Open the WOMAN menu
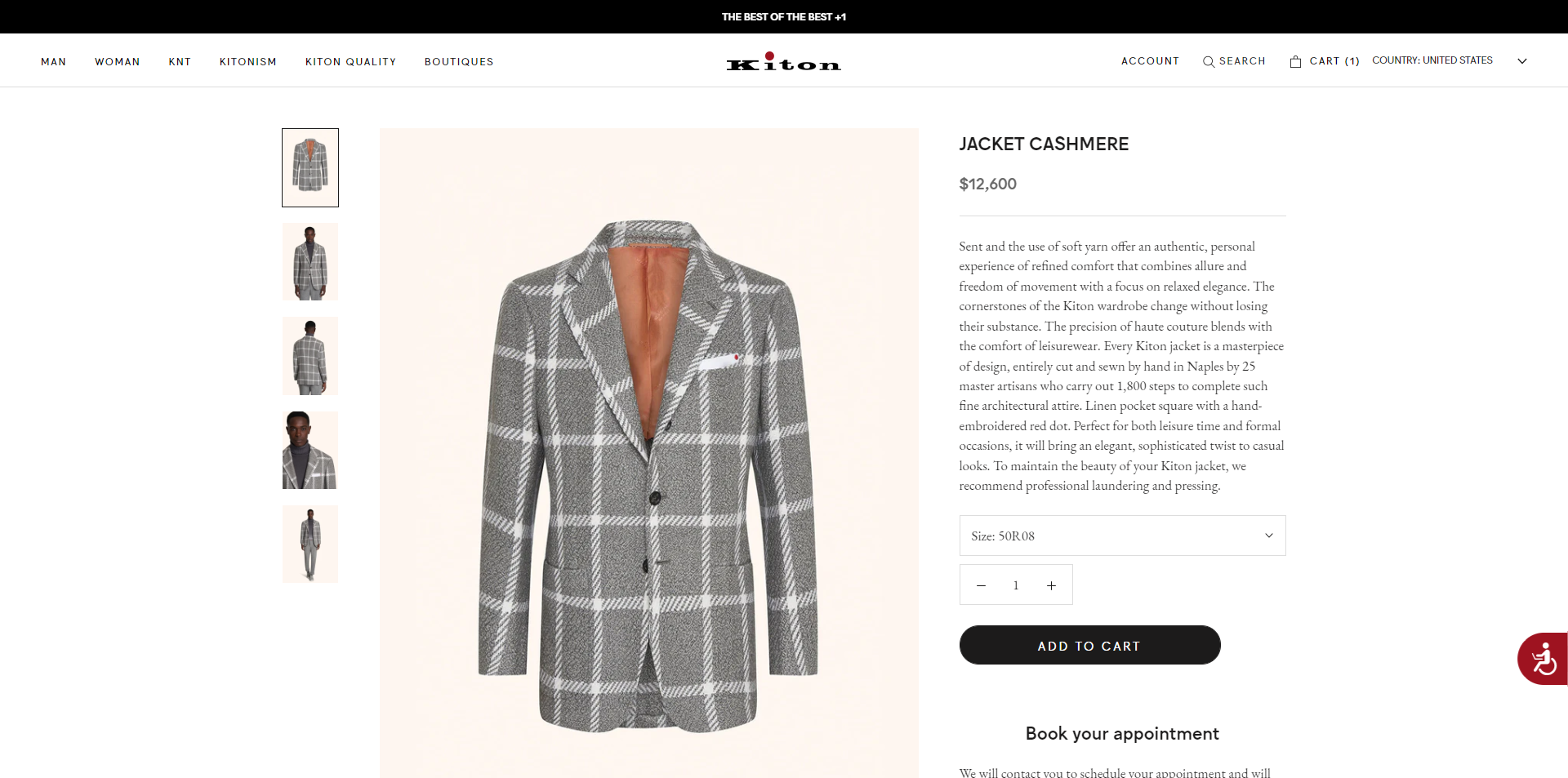The height and width of the screenshot is (778, 1568). click(118, 62)
